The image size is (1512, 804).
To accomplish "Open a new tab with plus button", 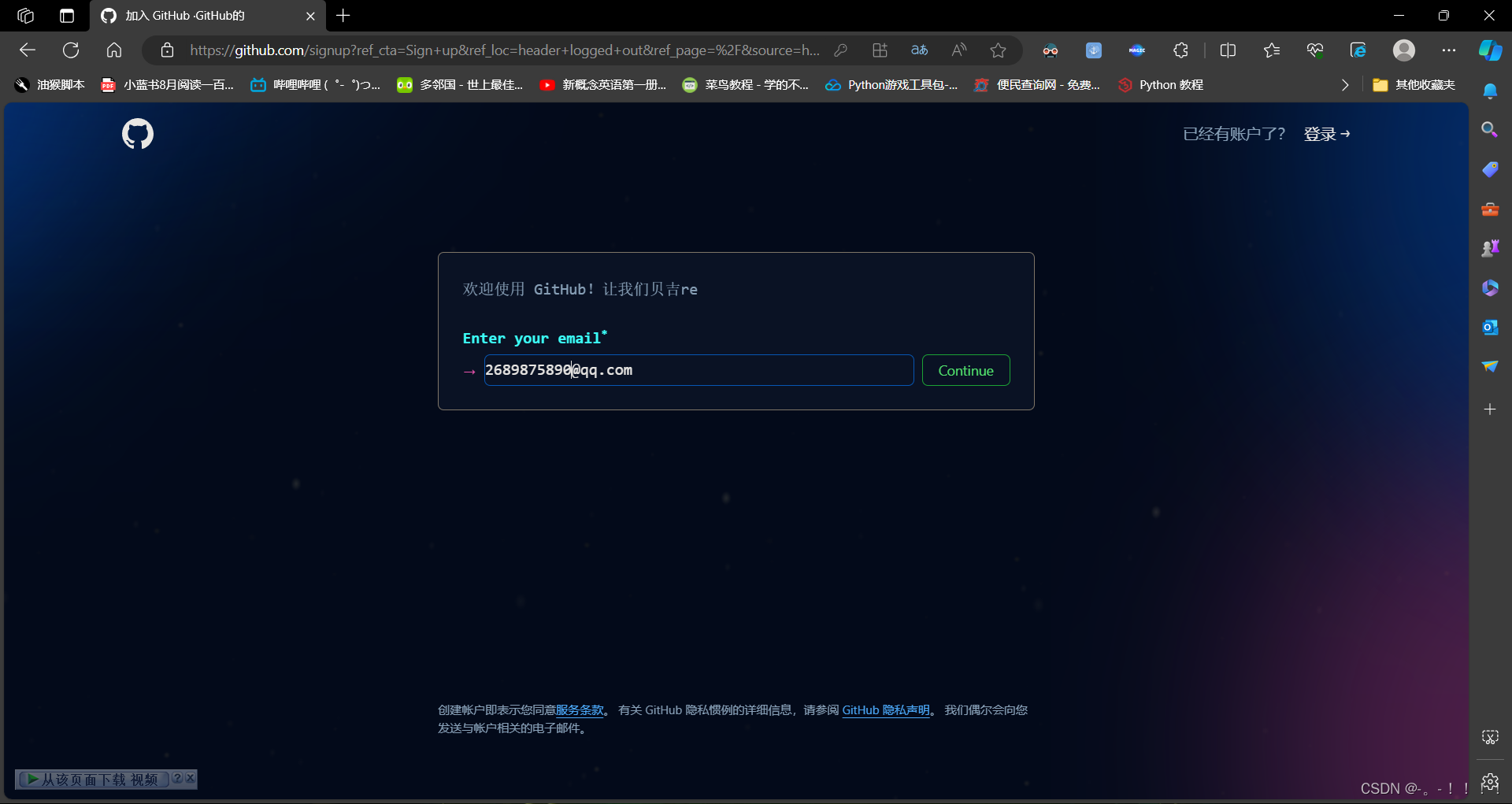I will pyautogui.click(x=343, y=16).
